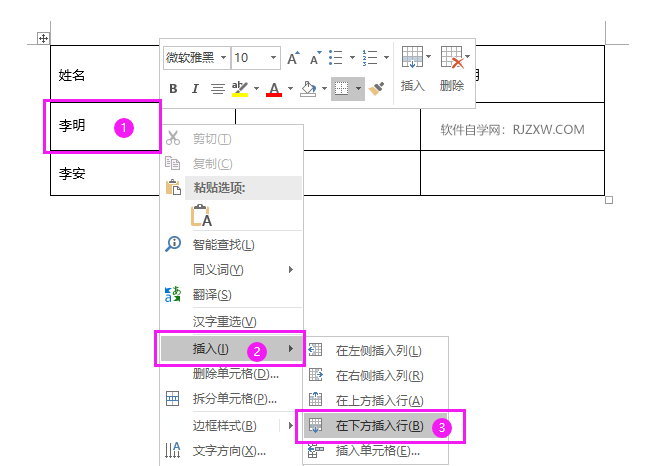
Task: Open bullet list dropdown arrow
Action: (x=352, y=58)
